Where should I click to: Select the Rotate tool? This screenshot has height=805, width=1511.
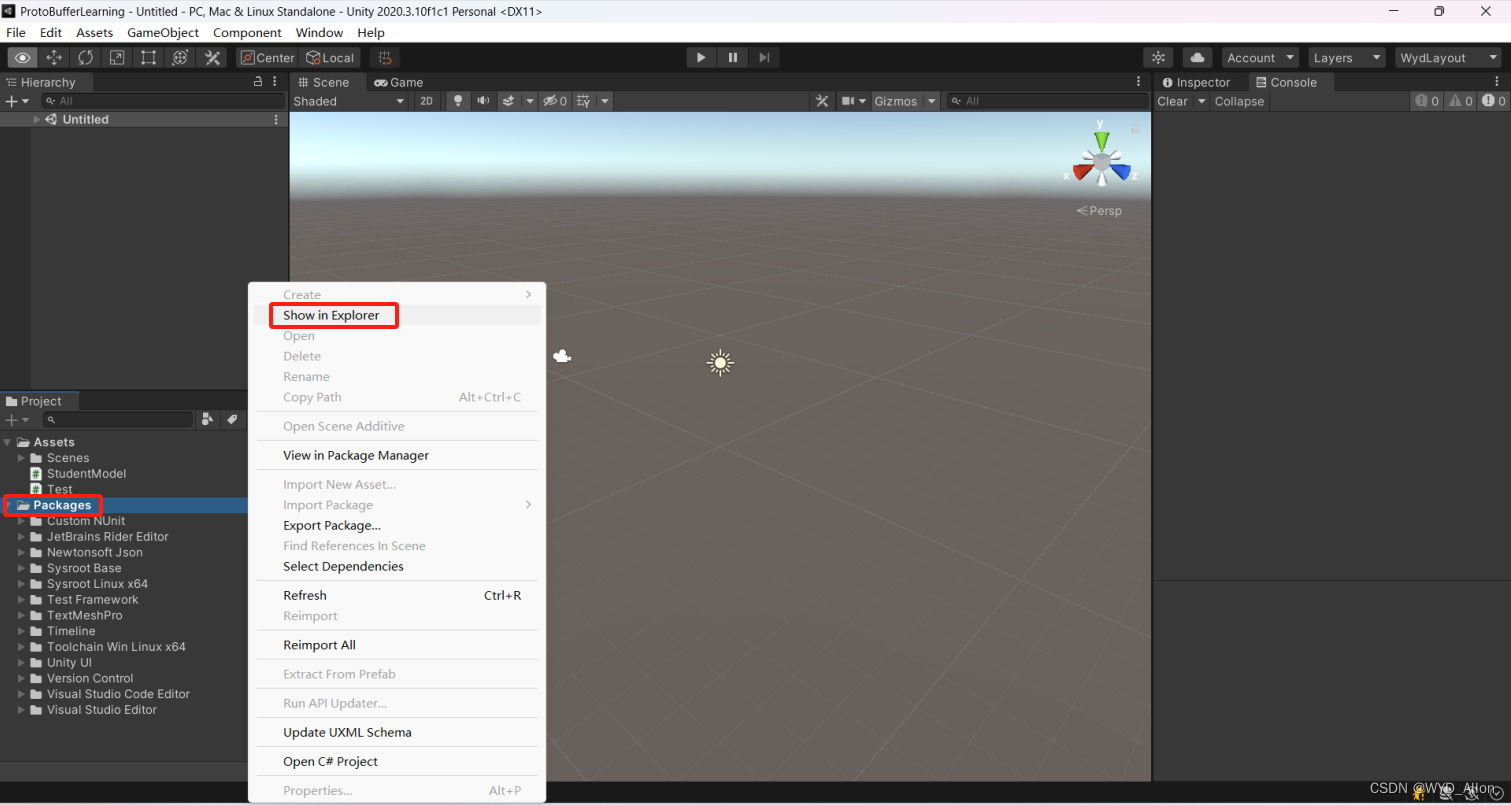[x=86, y=58]
